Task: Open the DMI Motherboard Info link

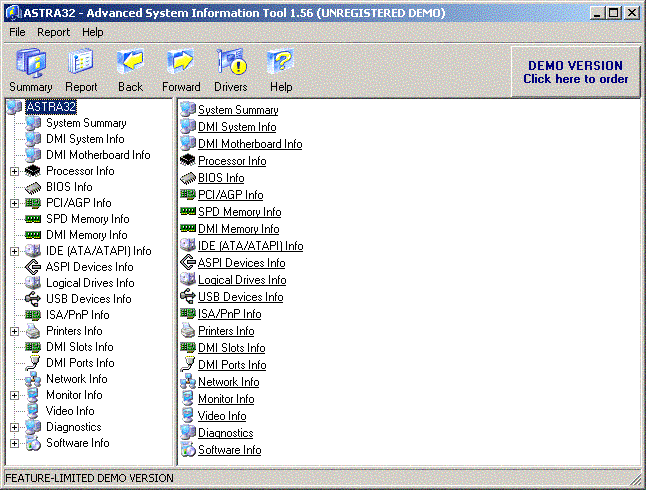Action: [250, 144]
